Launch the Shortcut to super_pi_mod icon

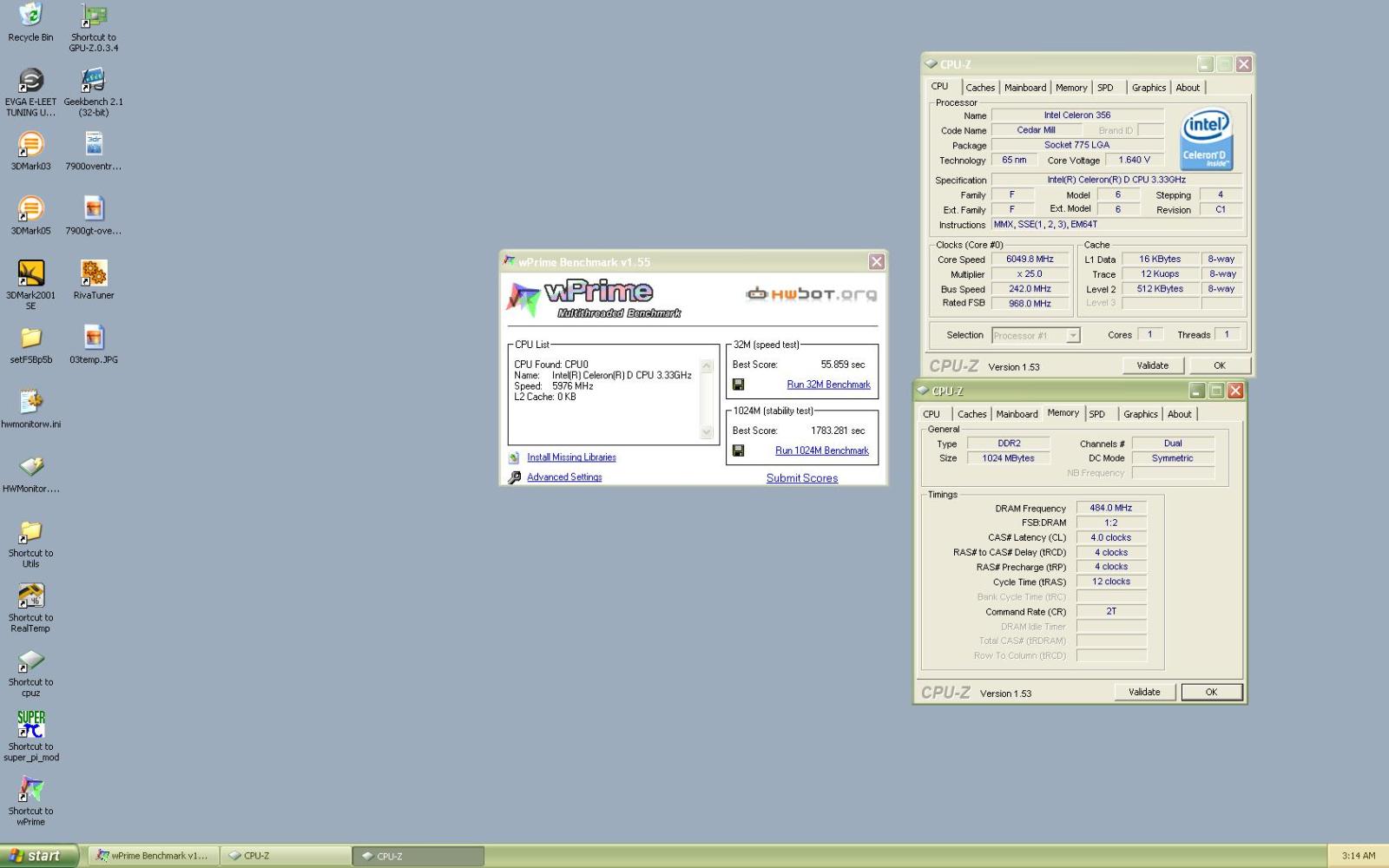(30, 725)
